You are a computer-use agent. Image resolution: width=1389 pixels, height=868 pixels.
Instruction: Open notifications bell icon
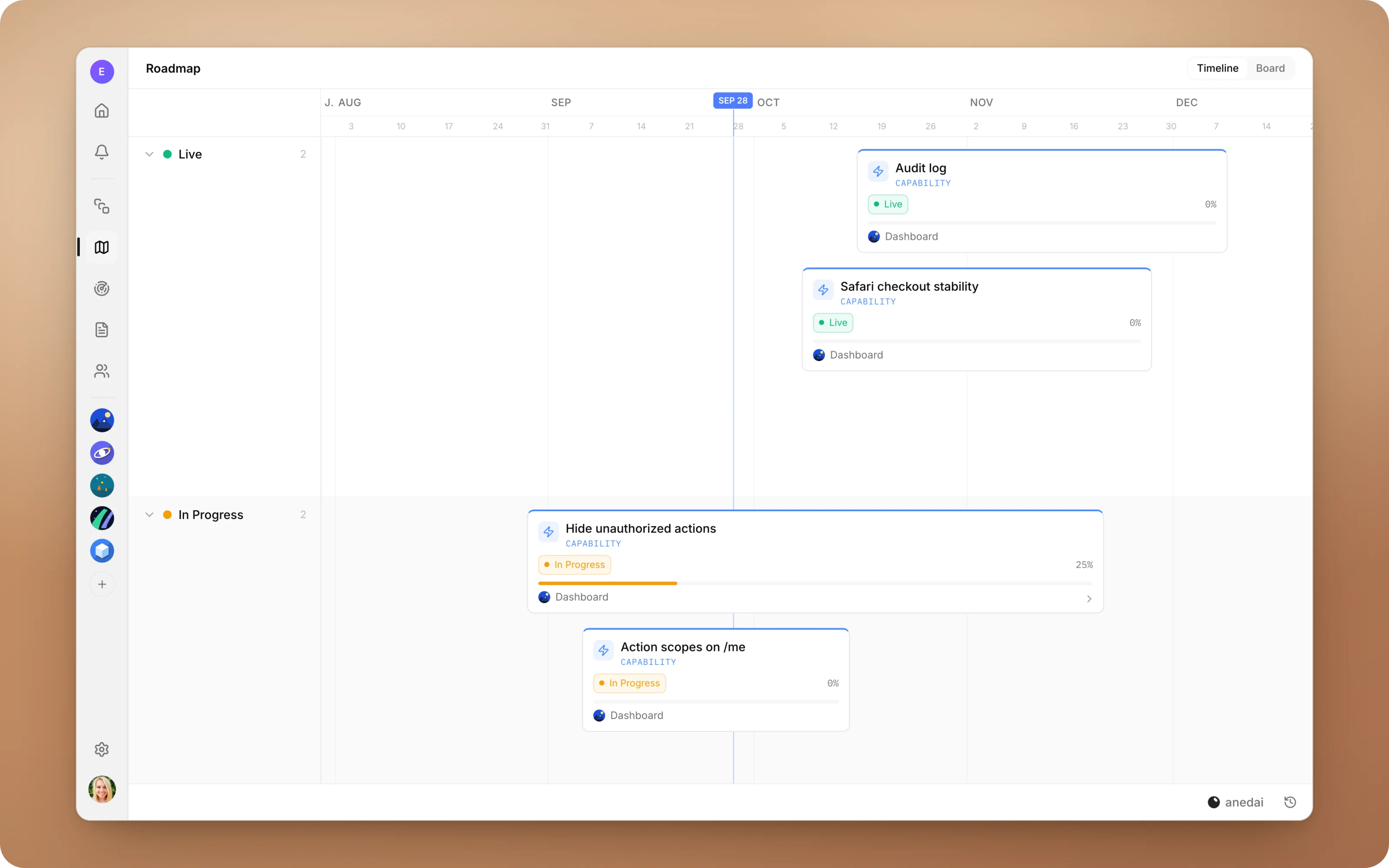(x=102, y=151)
